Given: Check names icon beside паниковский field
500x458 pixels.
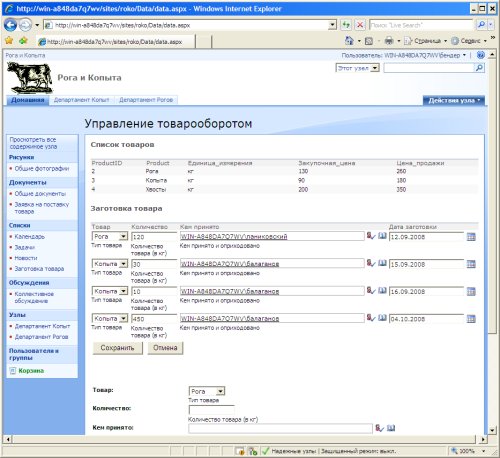Looking at the screenshot, I should (371, 236).
